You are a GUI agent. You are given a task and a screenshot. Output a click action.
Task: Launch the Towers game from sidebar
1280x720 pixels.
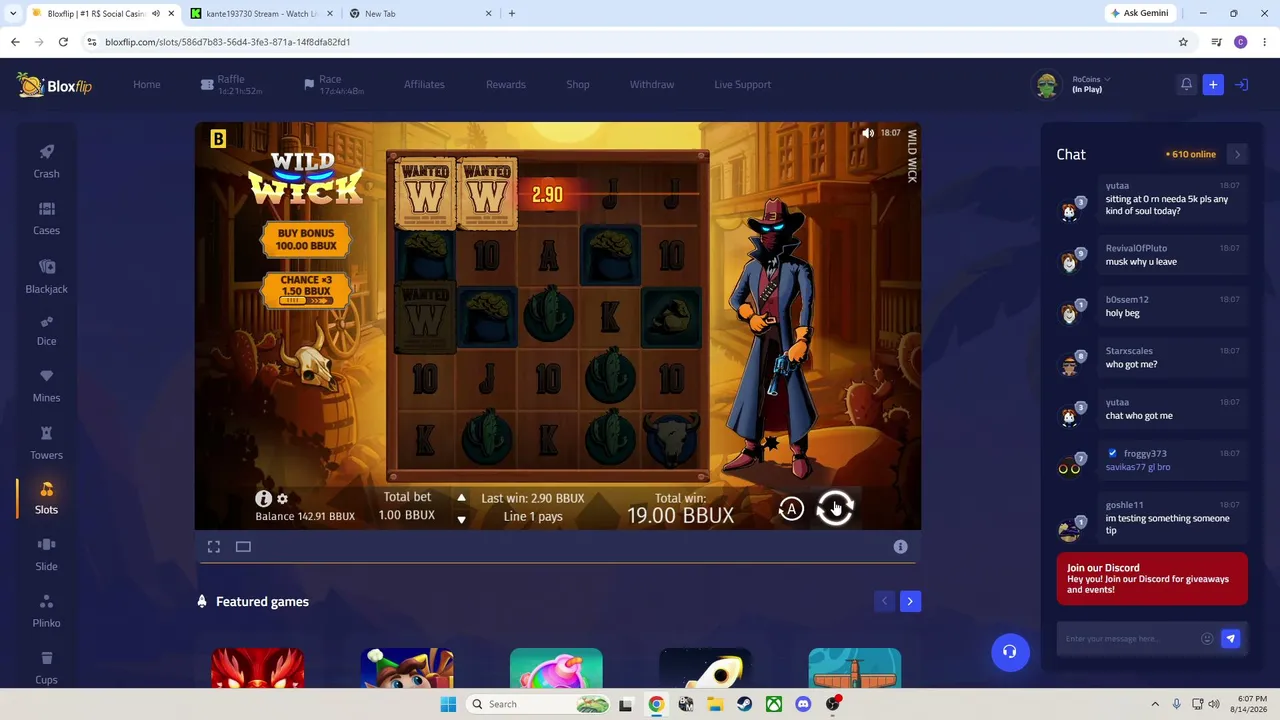click(x=46, y=443)
